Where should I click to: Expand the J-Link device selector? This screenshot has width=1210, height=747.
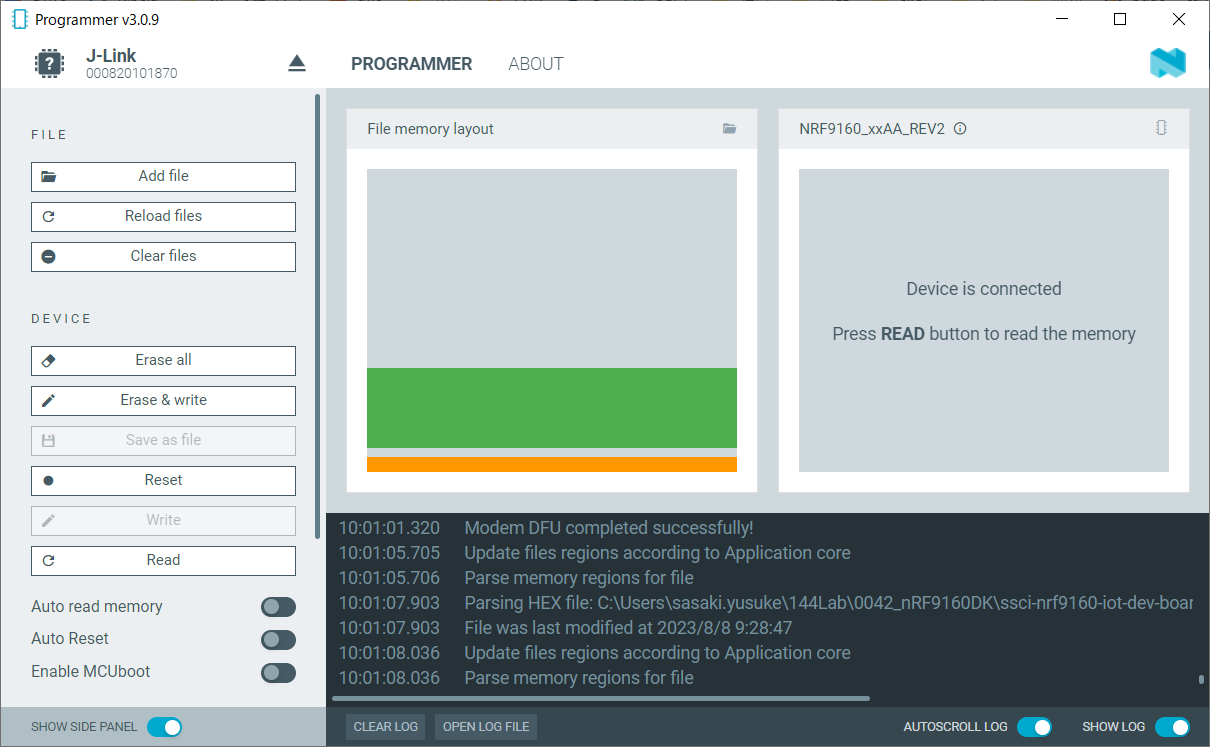[x=130, y=63]
